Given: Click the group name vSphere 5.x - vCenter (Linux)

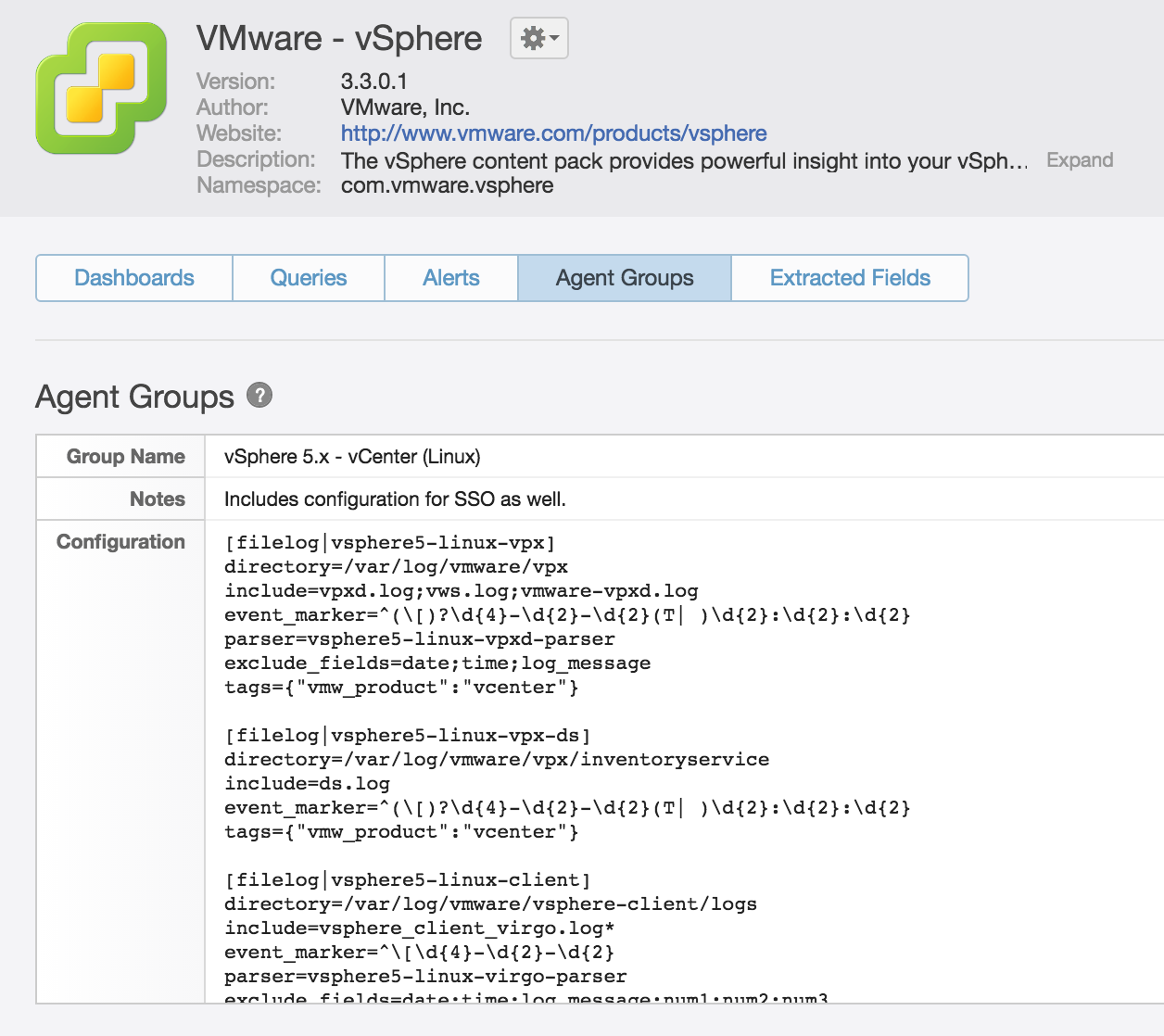Looking at the screenshot, I should point(352,457).
